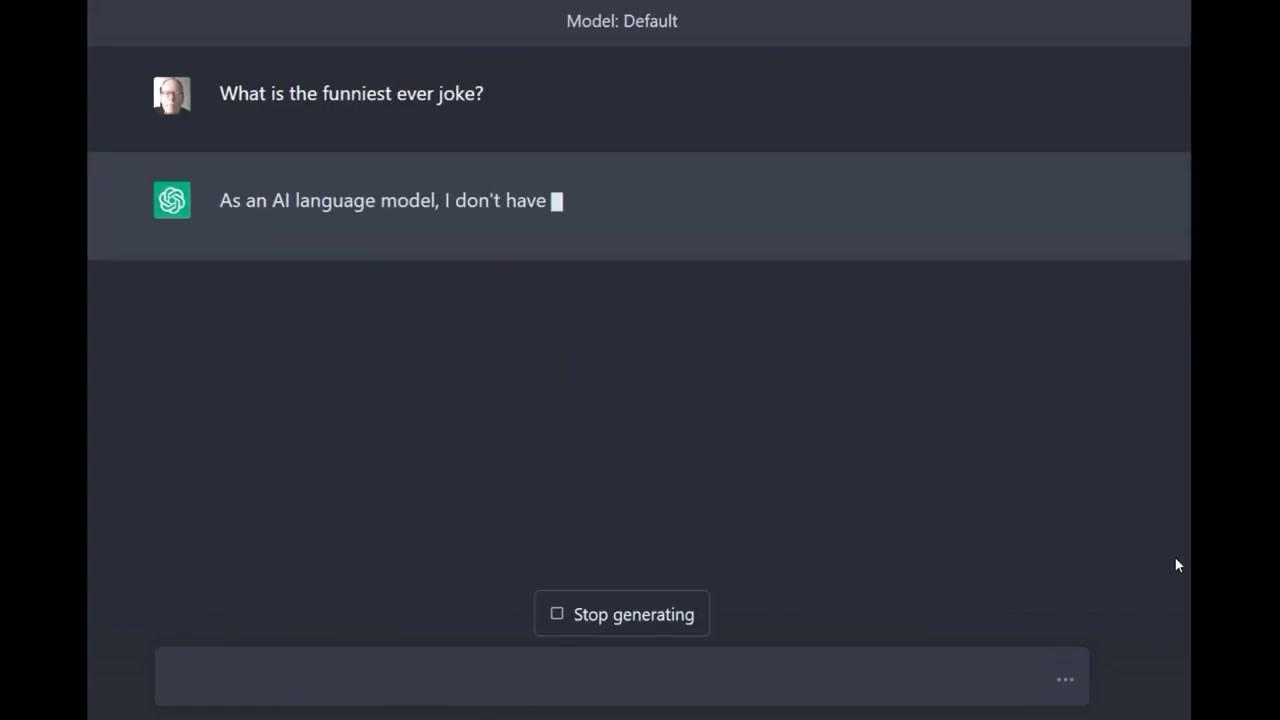Click the word "What" starting the user question

240,94
